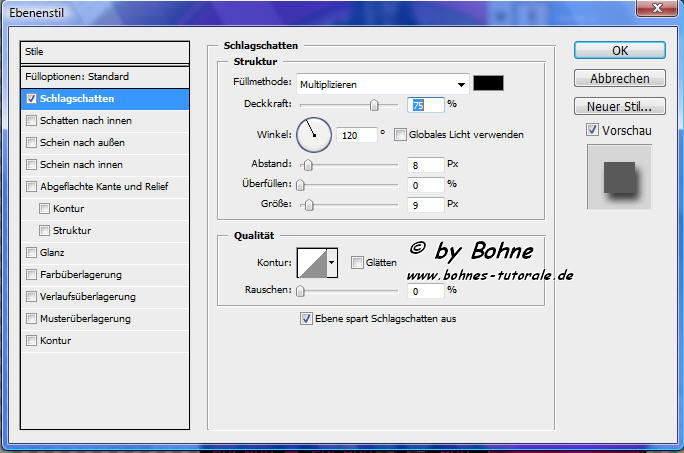This screenshot has width=684, height=453.
Task: Open the Füllmethode Multiplizieren dropdown
Action: pyautogui.click(x=383, y=84)
